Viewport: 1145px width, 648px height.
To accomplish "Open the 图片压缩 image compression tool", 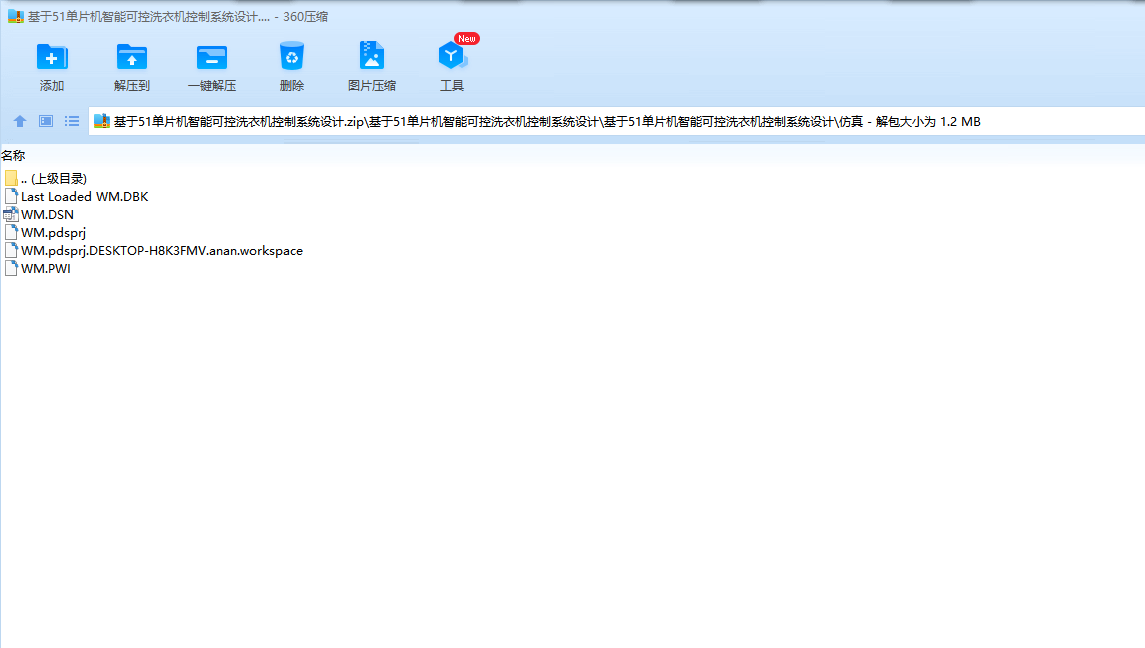I will [x=372, y=56].
